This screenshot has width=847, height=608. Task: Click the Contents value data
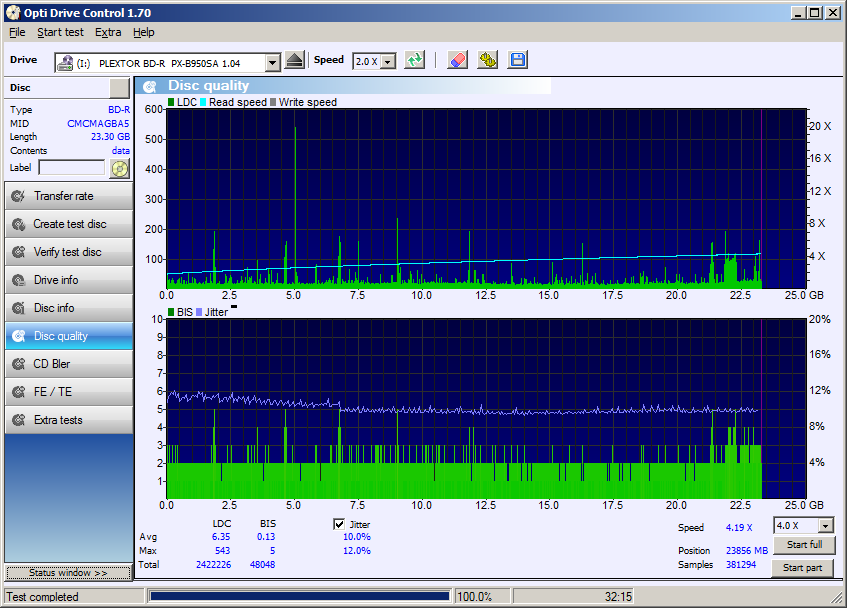point(120,151)
